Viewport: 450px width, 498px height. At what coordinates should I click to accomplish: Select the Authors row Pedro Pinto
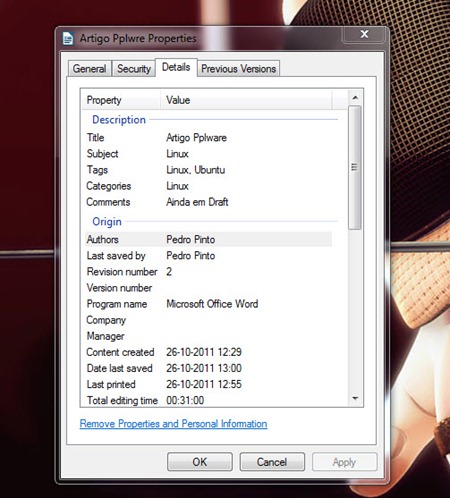(208, 239)
